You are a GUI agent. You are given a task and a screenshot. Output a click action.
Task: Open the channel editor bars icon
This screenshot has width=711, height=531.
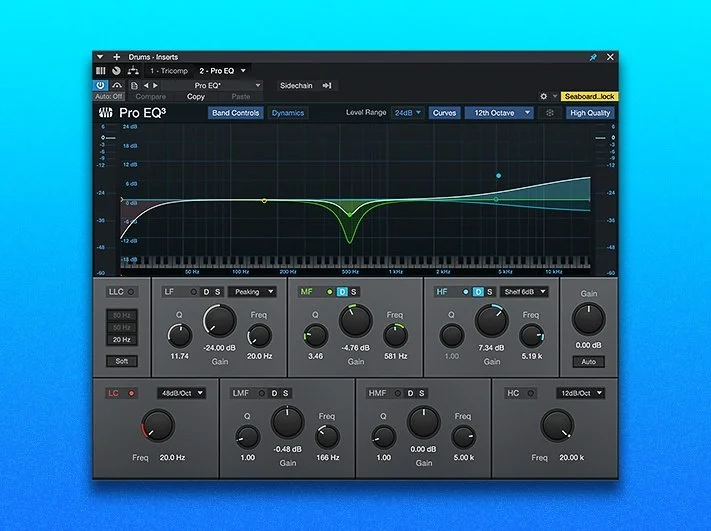point(101,71)
